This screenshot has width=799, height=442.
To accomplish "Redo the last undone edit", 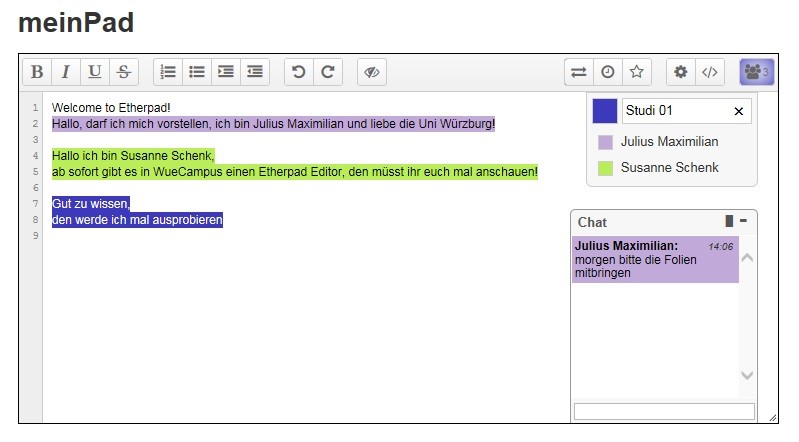I will click(327, 72).
